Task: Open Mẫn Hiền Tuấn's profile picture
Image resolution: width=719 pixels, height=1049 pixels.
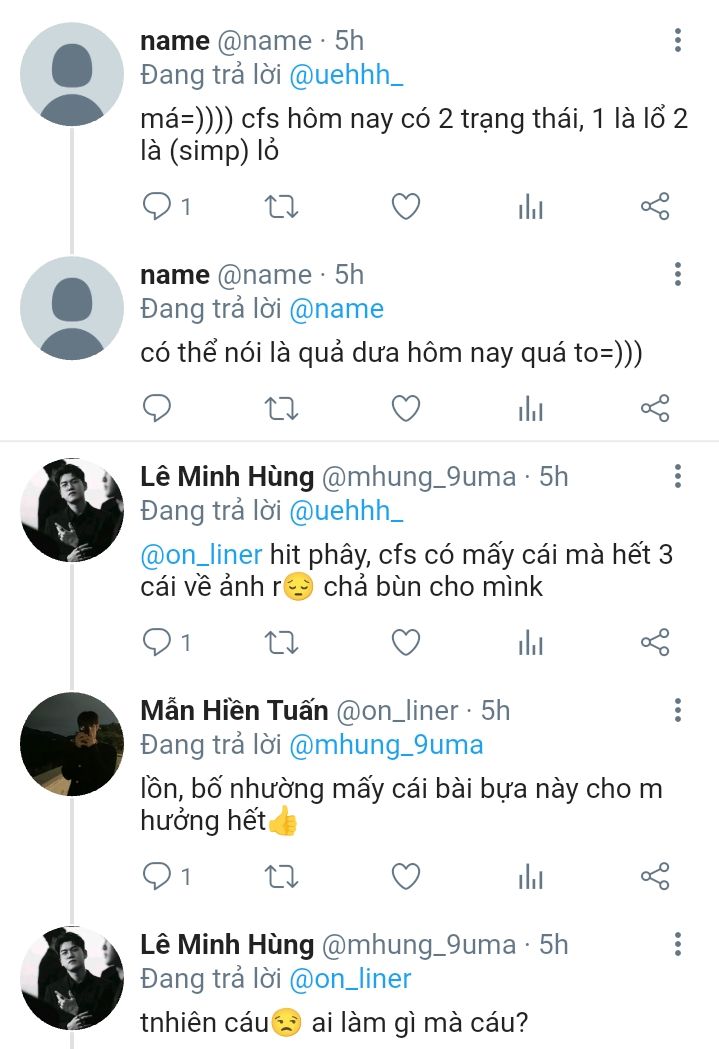Action: [x=72, y=743]
